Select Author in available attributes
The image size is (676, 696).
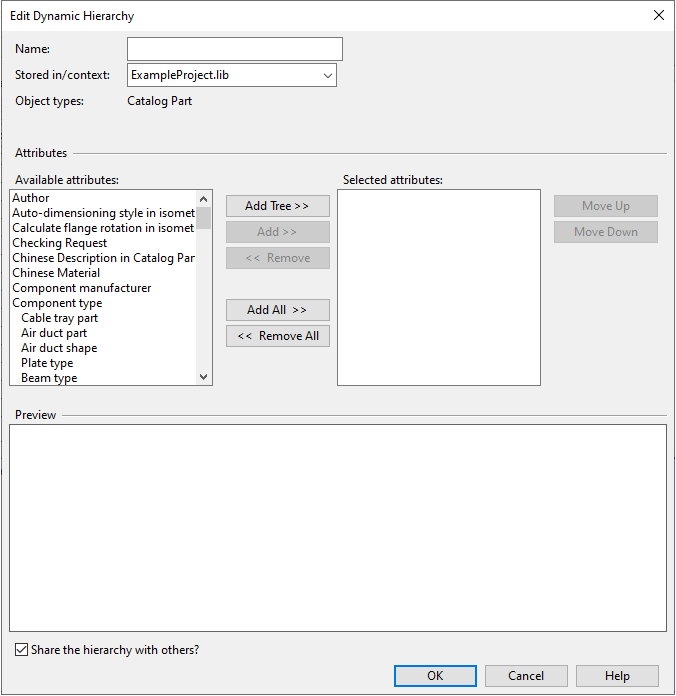click(x=31, y=198)
